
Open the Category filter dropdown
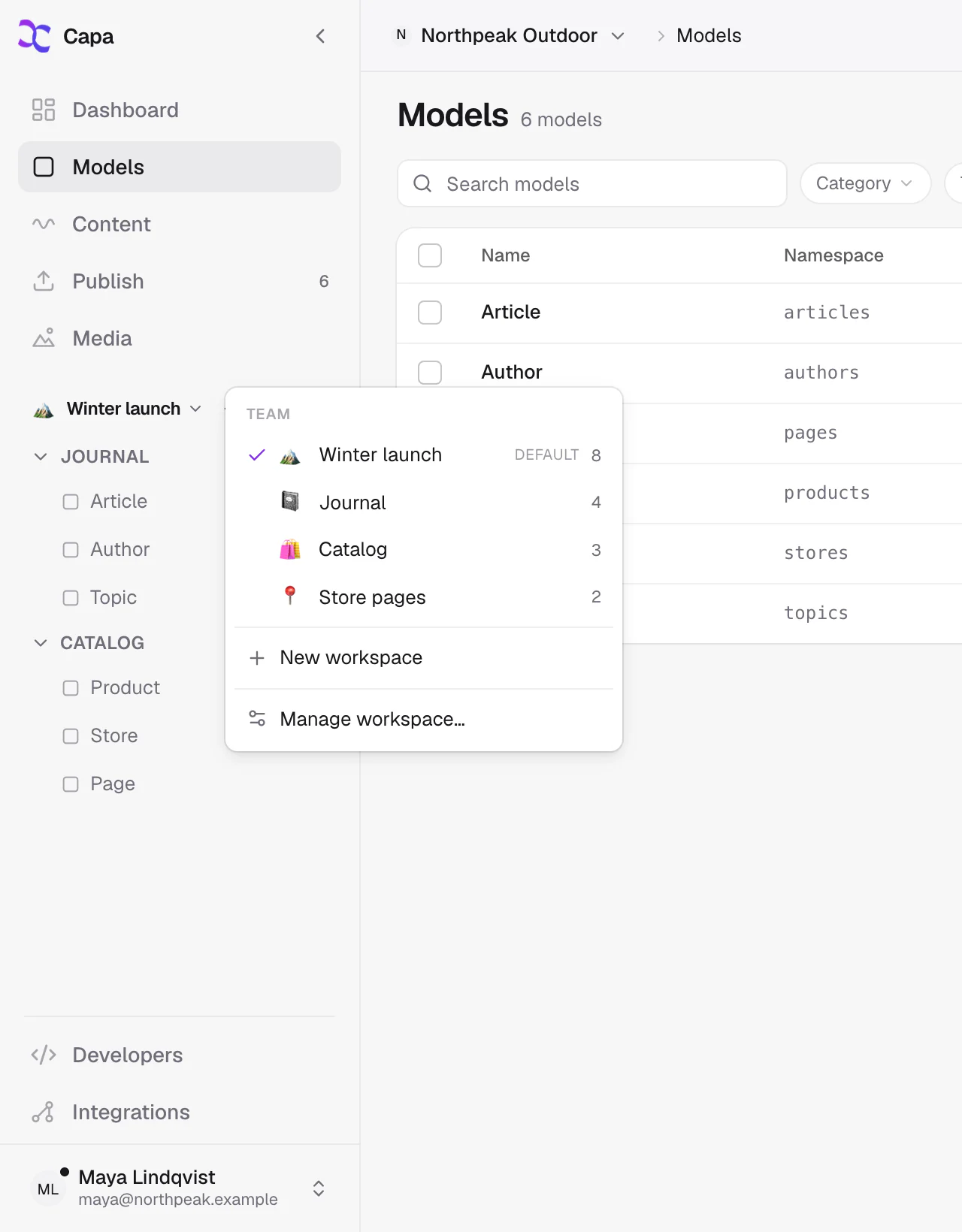coord(865,183)
